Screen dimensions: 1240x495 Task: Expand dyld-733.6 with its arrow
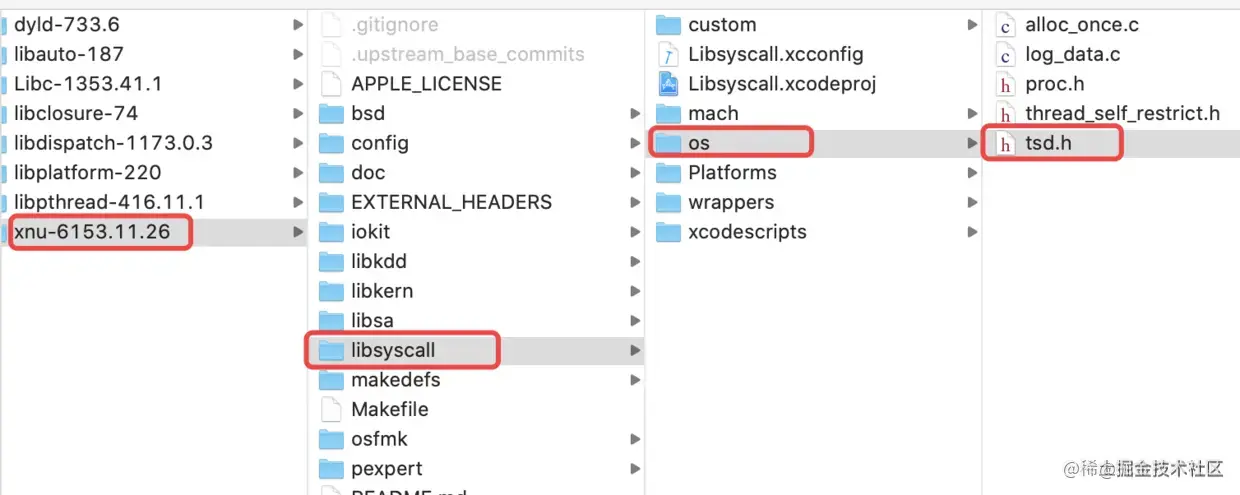click(298, 25)
